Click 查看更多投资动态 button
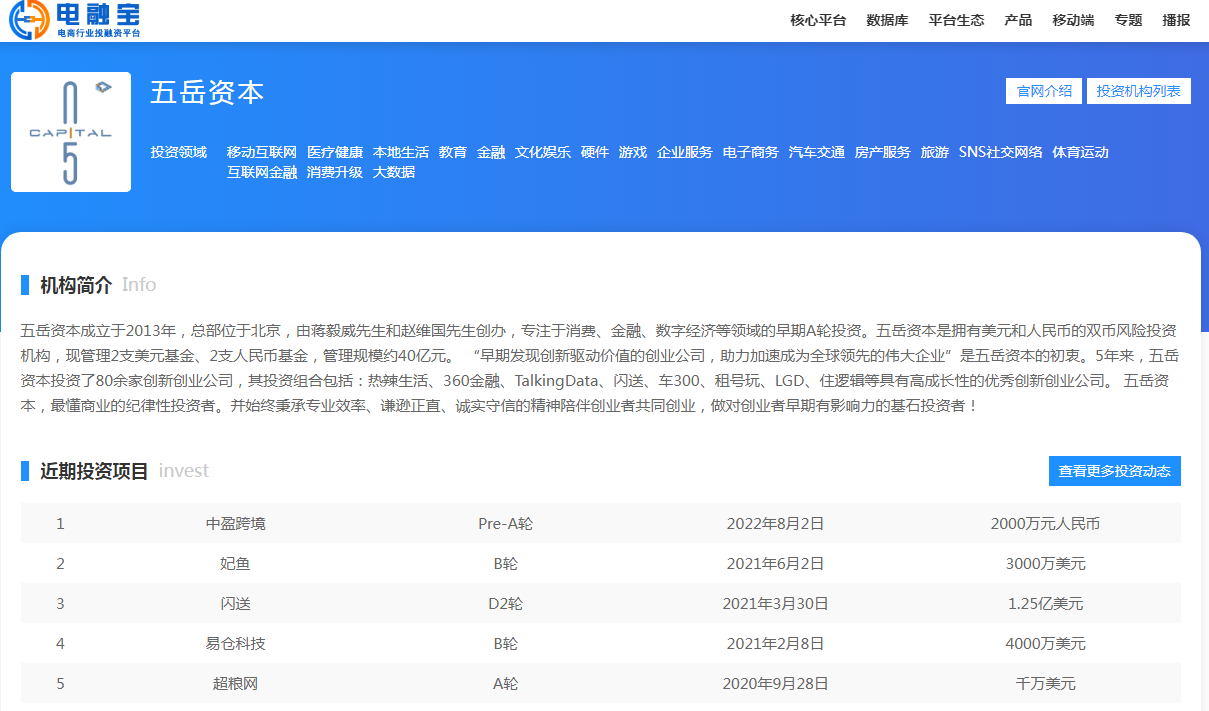 pos(1115,471)
